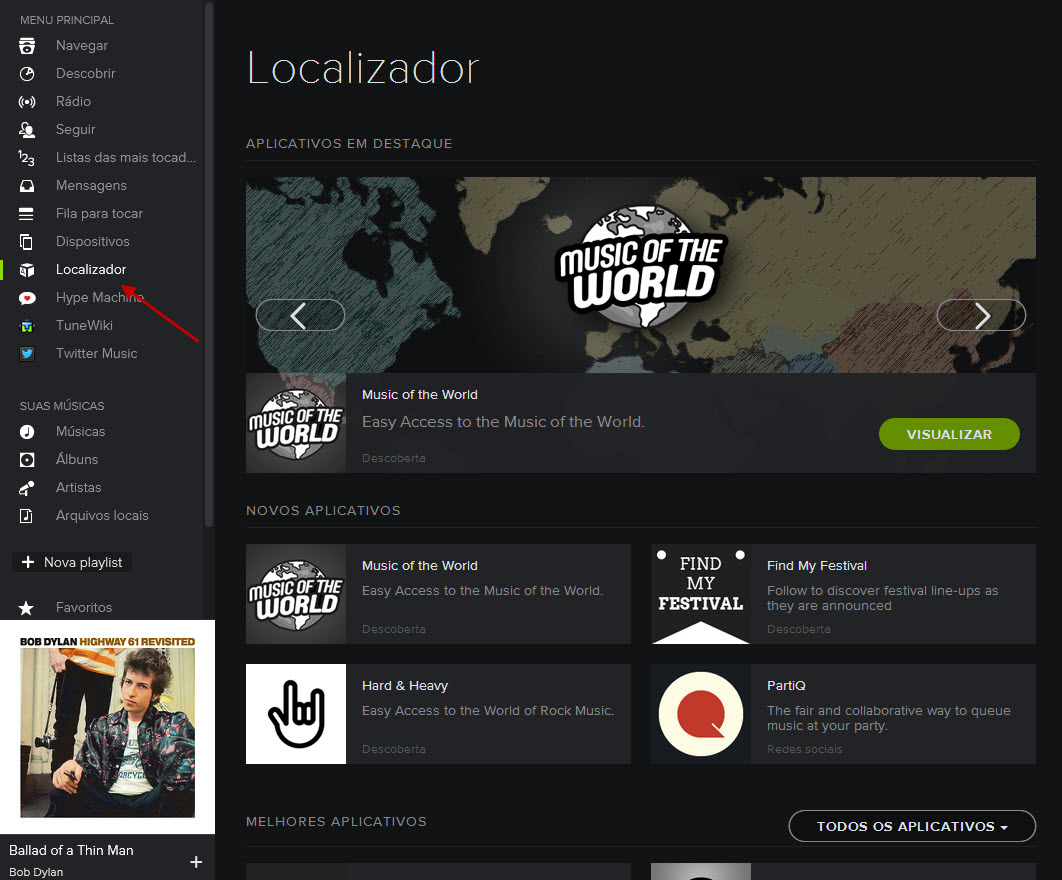Click the Rádio broadcast icon
Image resolution: width=1062 pixels, height=880 pixels.
point(27,102)
